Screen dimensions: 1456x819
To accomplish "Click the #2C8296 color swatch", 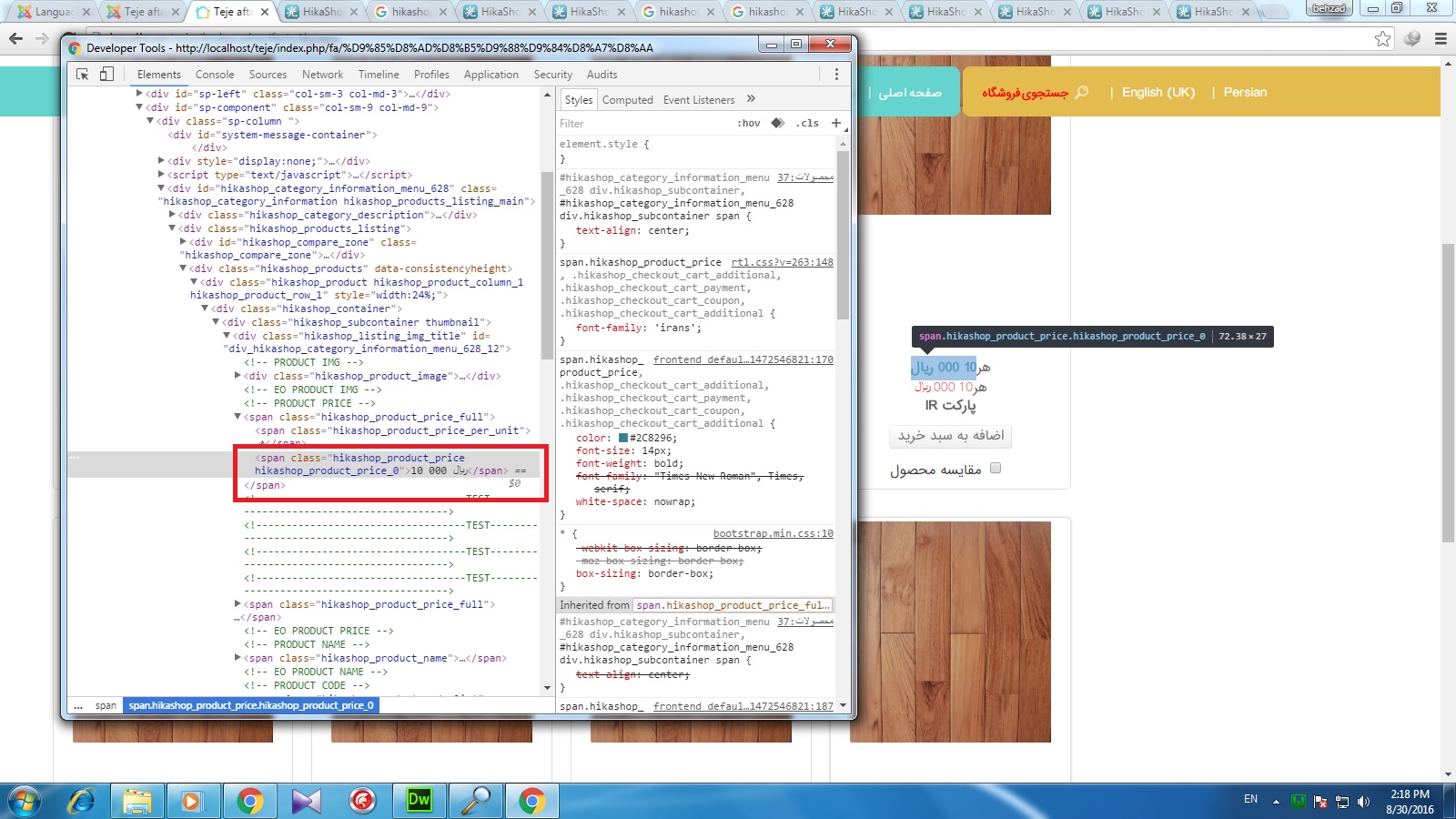I will [623, 438].
